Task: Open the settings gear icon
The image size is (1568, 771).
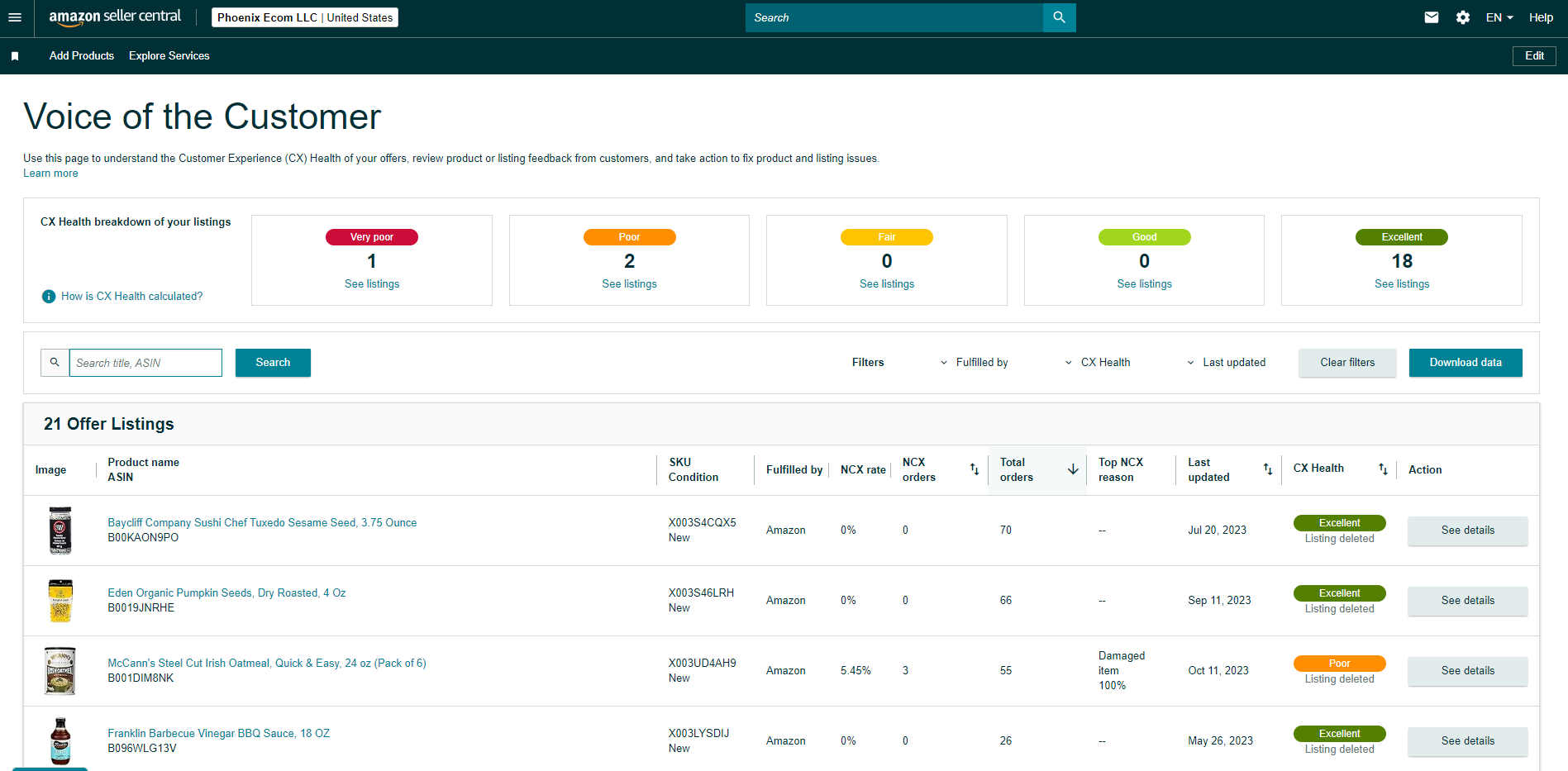Action: coord(1463,17)
